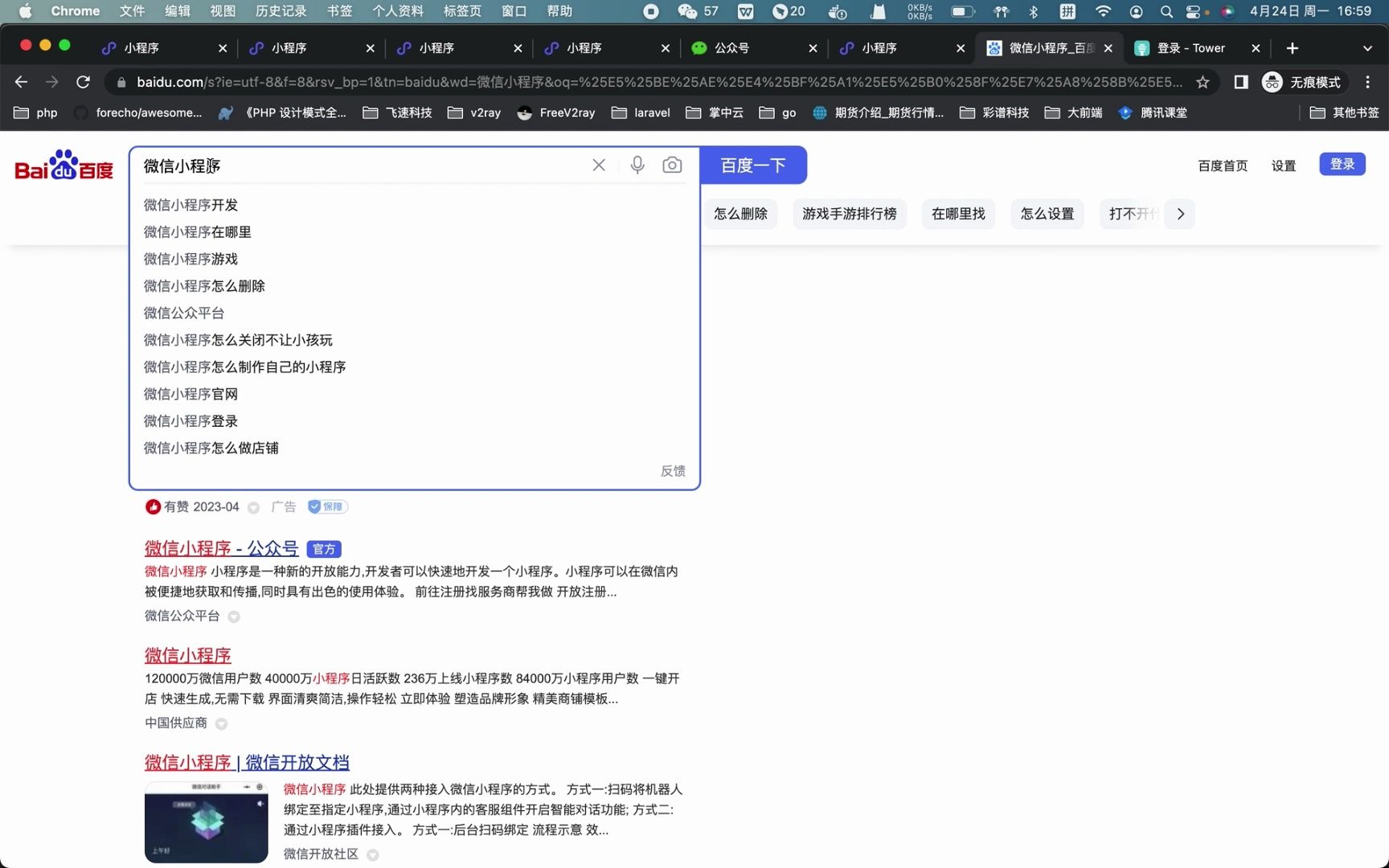Viewport: 1389px width, 868px height.
Task: Open the 微信小程序 | 微信开放文档 link
Action: click(246, 762)
